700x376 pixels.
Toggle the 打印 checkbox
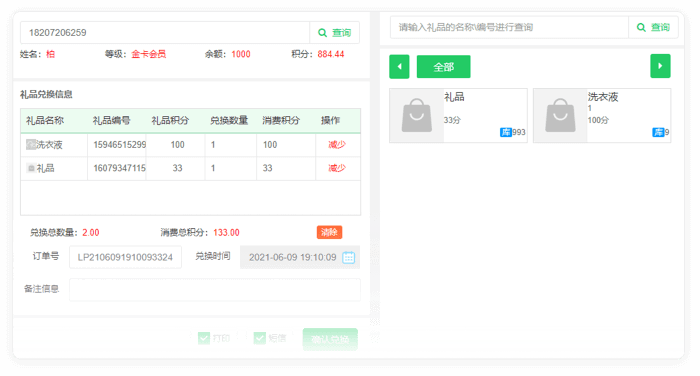coord(204,338)
